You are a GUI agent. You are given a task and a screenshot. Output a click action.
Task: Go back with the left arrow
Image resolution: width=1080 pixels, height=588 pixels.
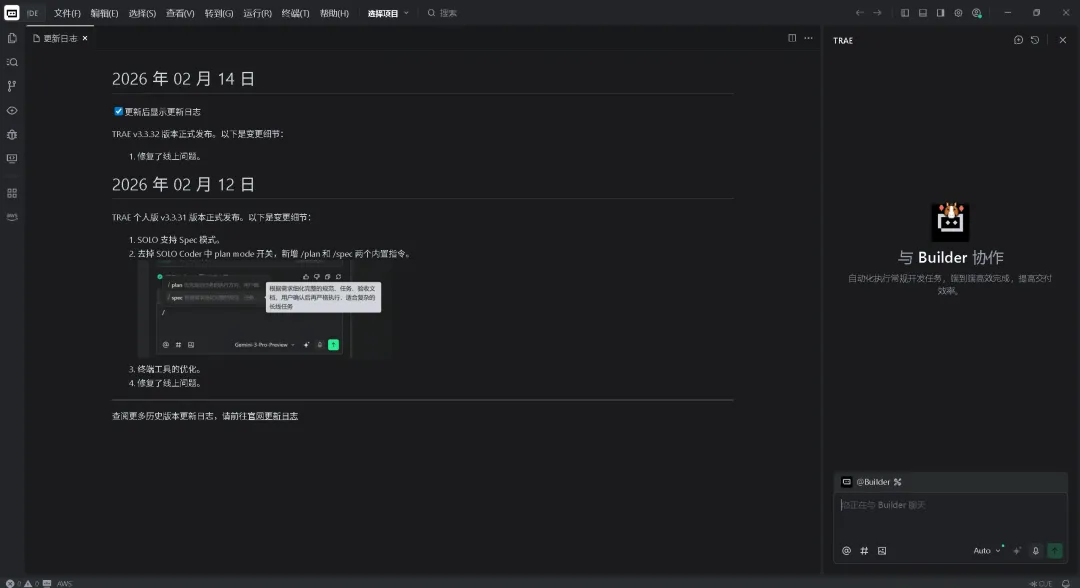tap(860, 13)
